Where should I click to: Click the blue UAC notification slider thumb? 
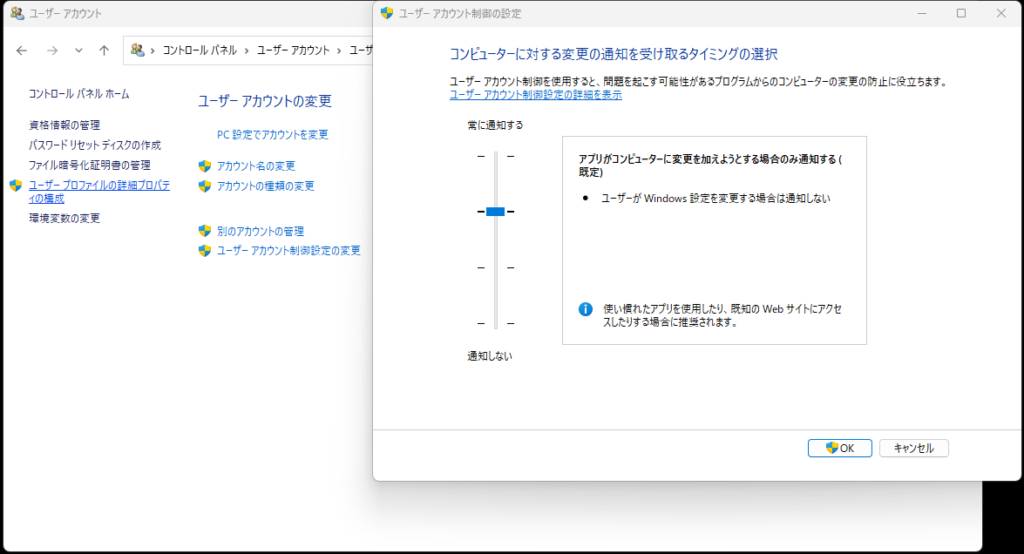click(495, 211)
